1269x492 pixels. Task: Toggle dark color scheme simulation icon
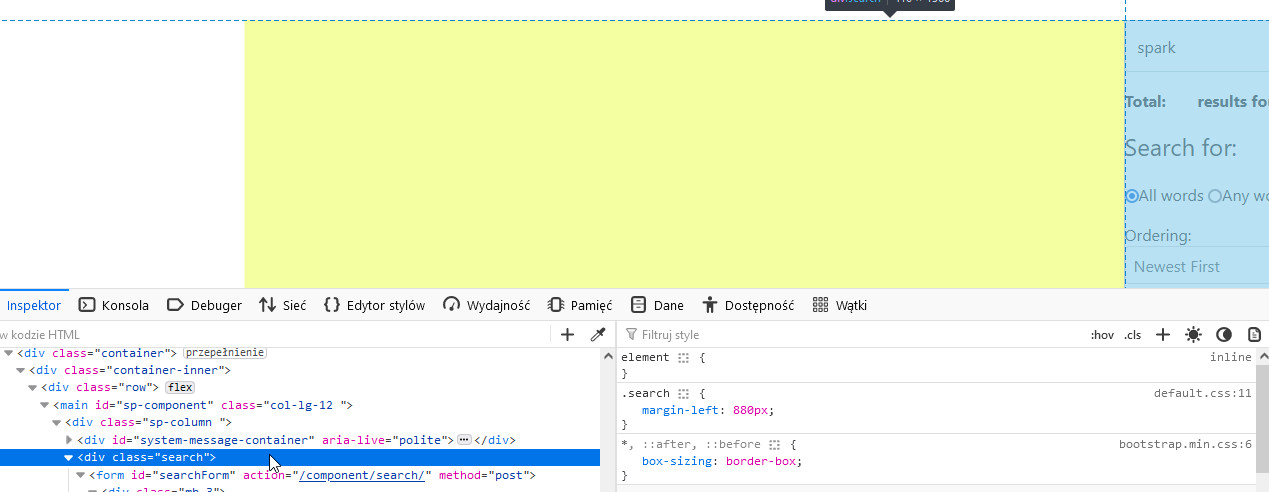pyautogui.click(x=1223, y=335)
